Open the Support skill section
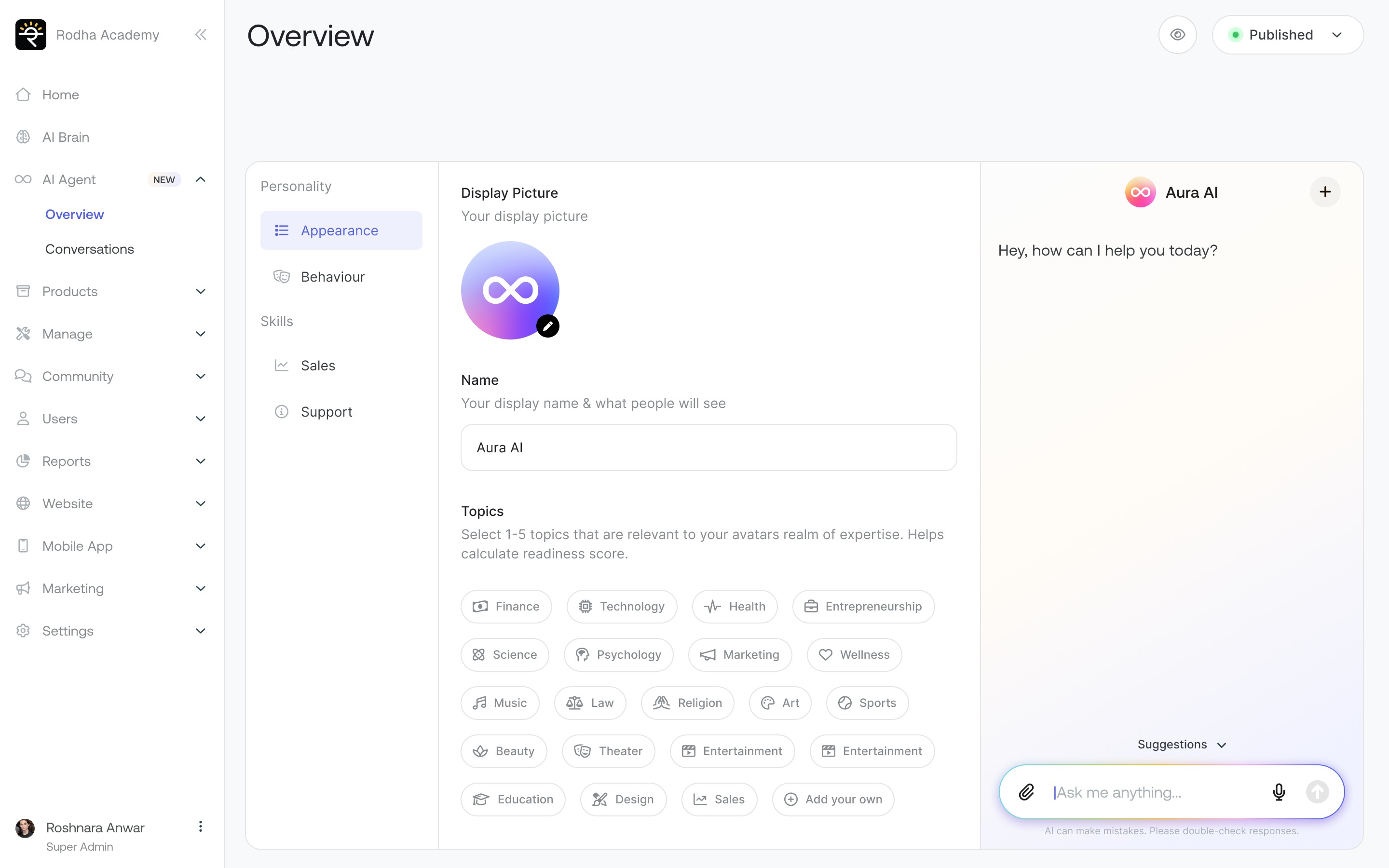Screen dimensions: 1389x868 (326, 412)
